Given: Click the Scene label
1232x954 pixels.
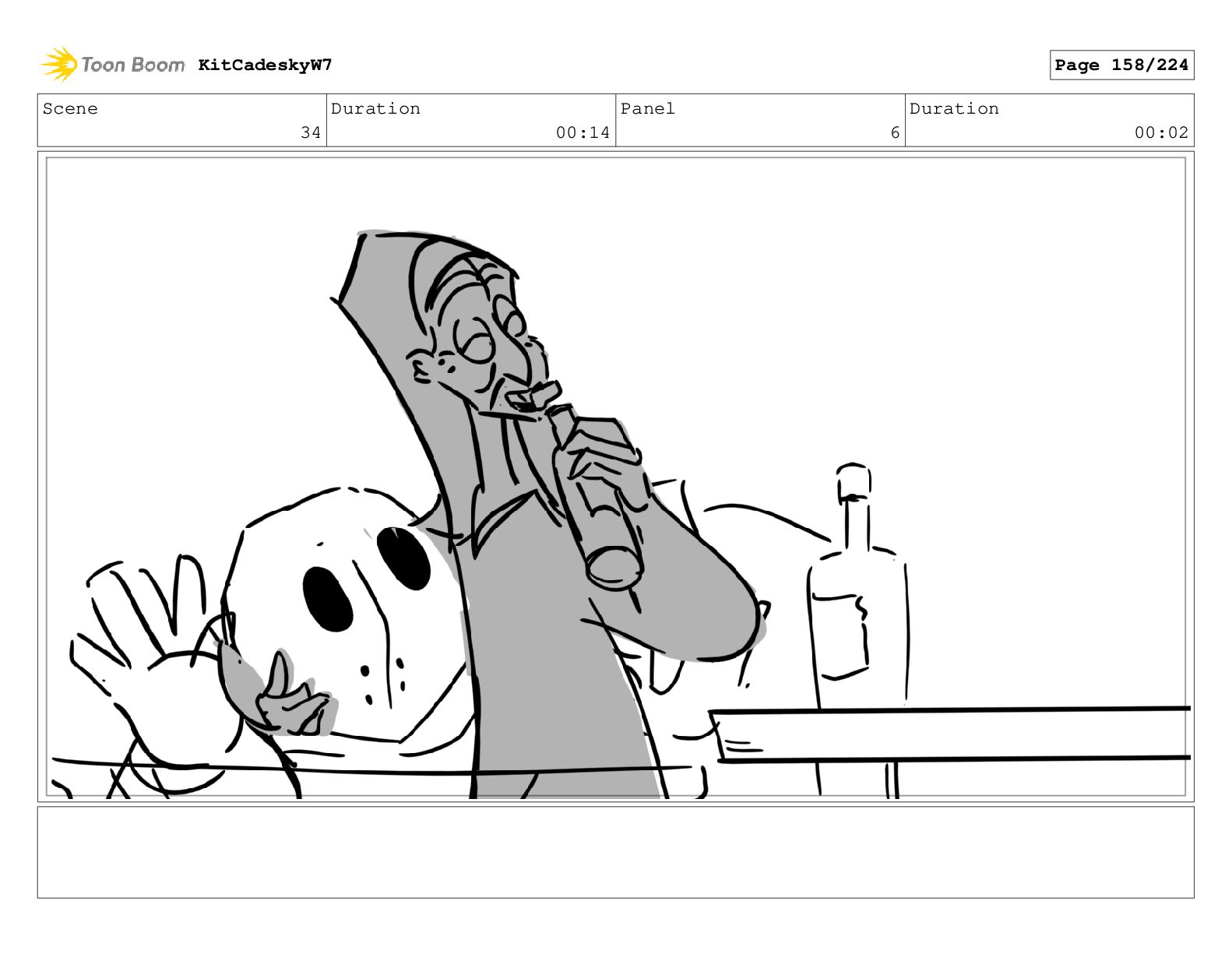Looking at the screenshot, I should 70,108.
